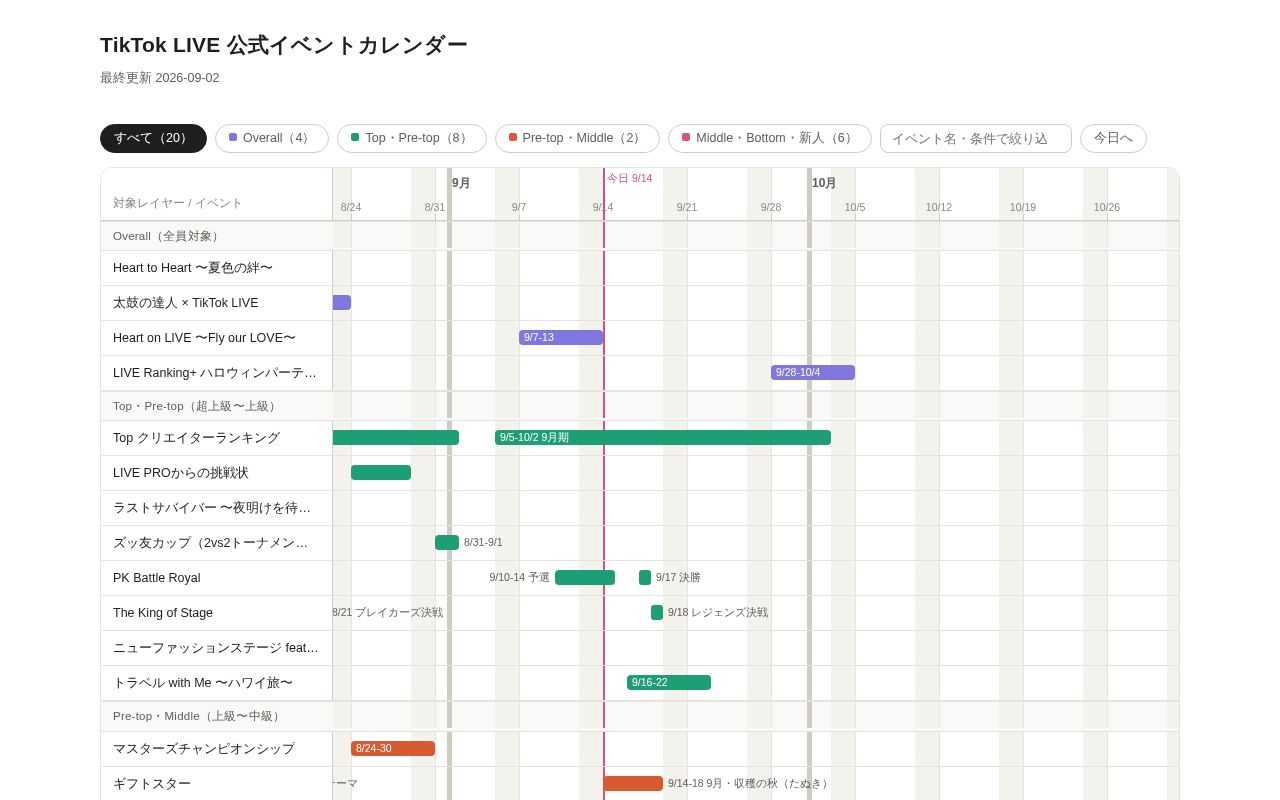Filter by Middle・Bottom・新人（6） category
The width and height of the screenshot is (1280, 800).
770,138
